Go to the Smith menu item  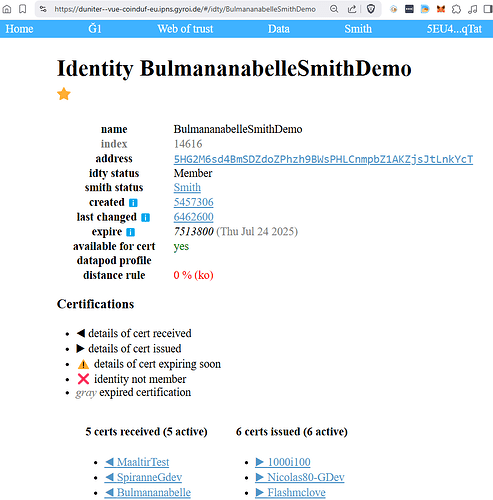point(358,29)
